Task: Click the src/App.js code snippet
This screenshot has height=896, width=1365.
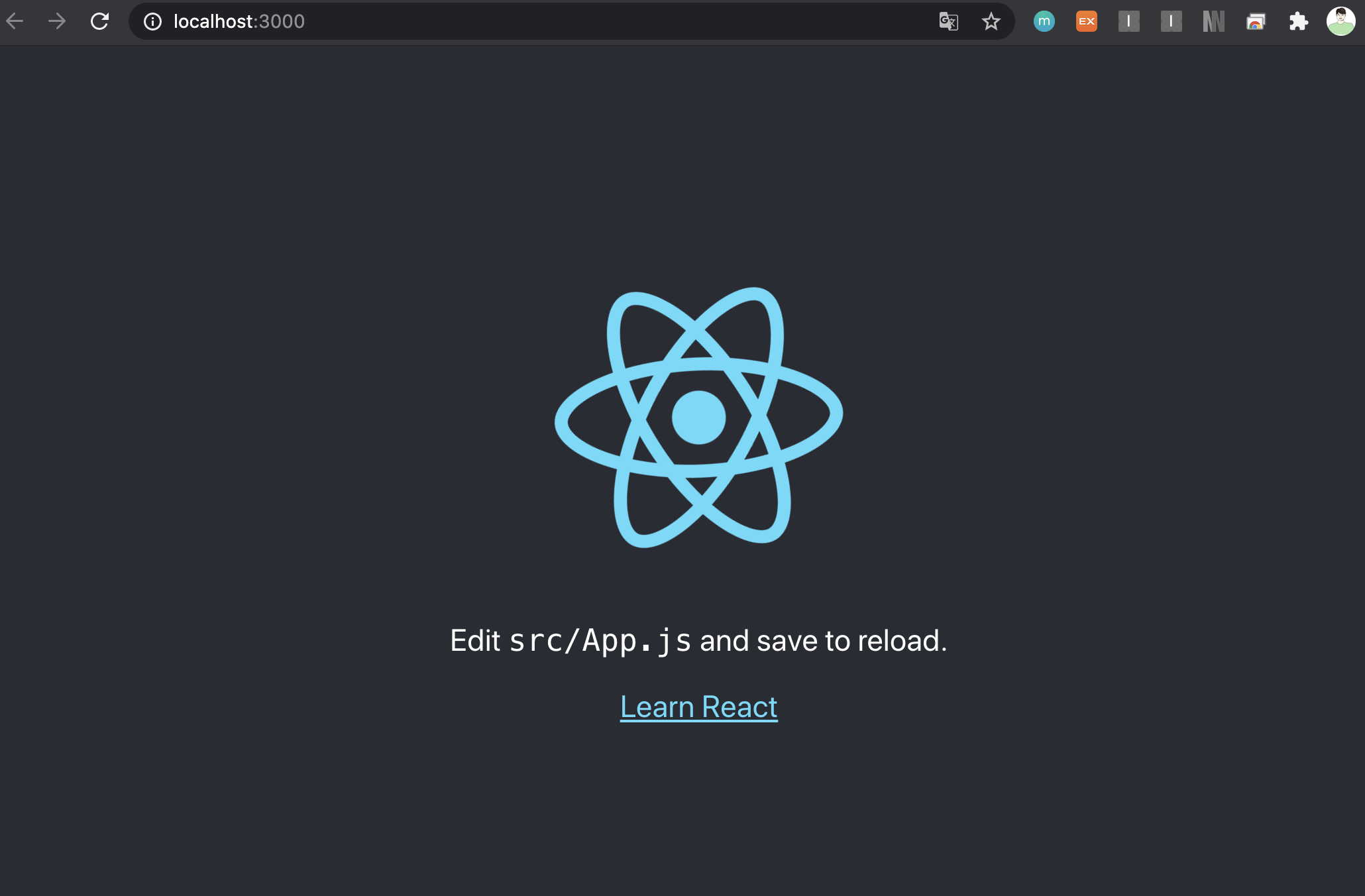Action: (600, 641)
